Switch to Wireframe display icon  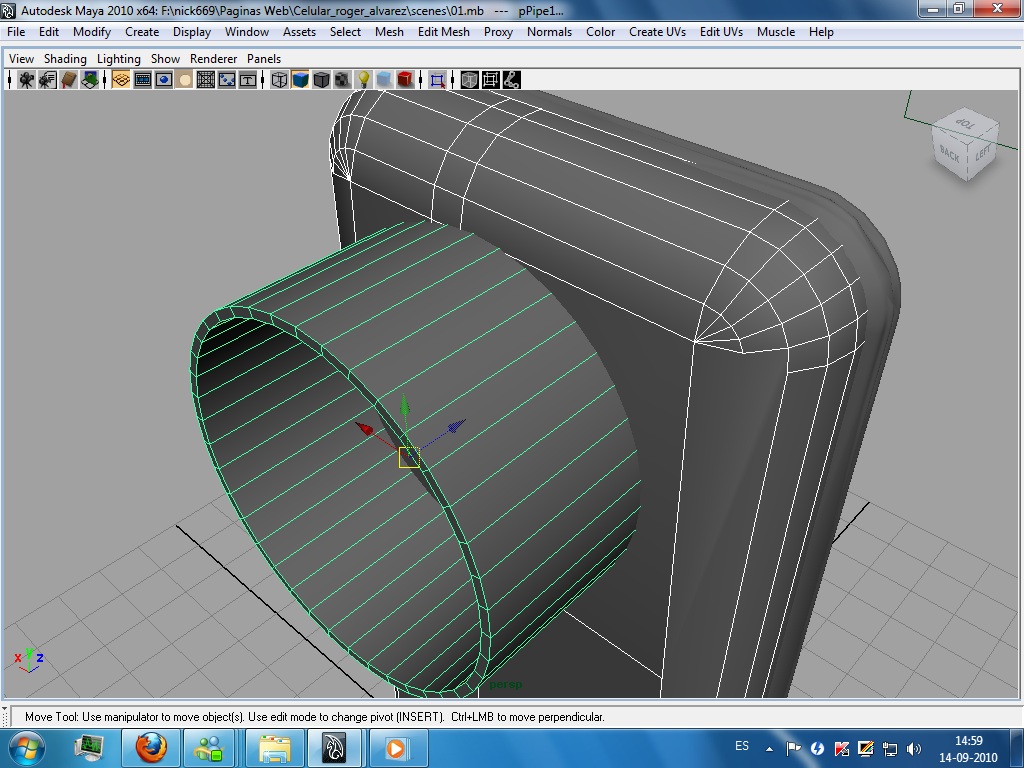click(x=279, y=80)
